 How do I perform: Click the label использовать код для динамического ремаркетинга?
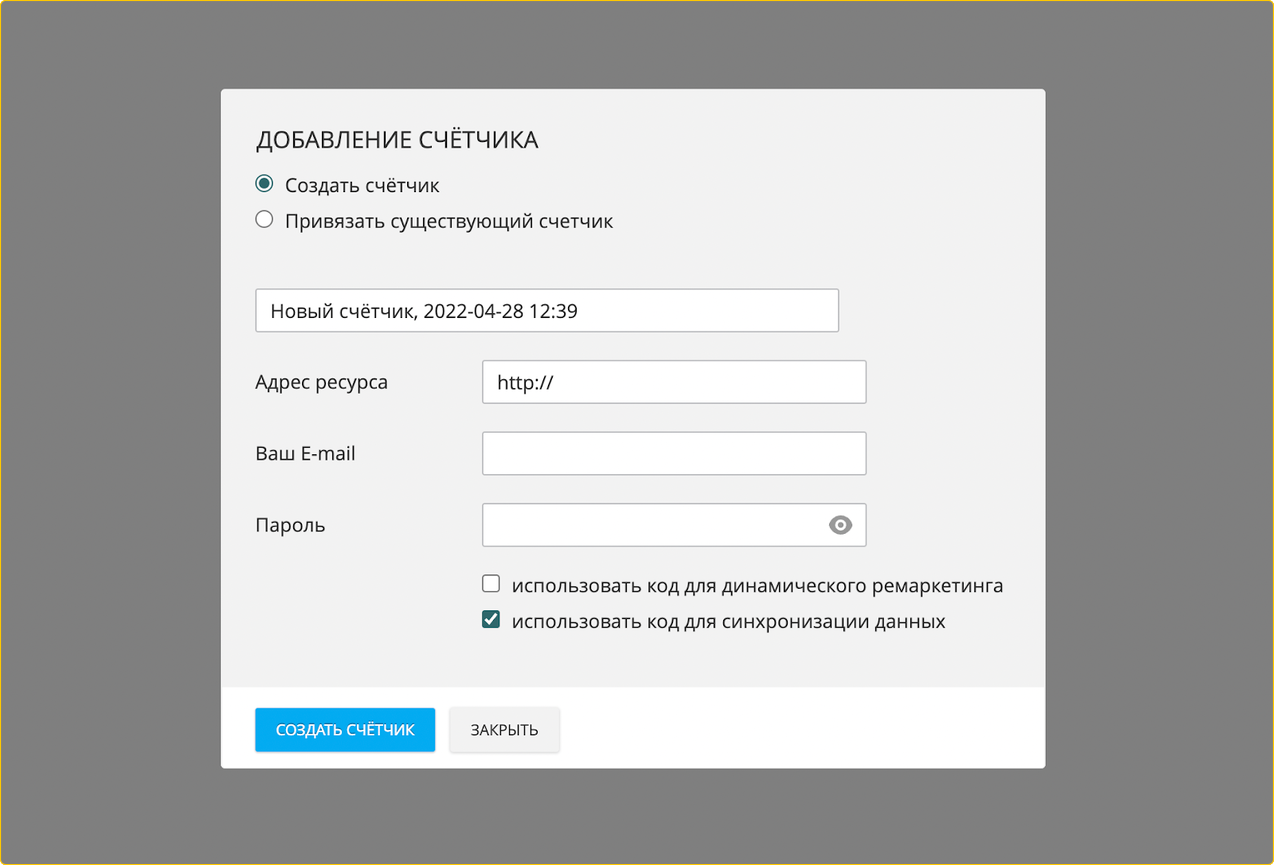pyautogui.click(x=757, y=585)
